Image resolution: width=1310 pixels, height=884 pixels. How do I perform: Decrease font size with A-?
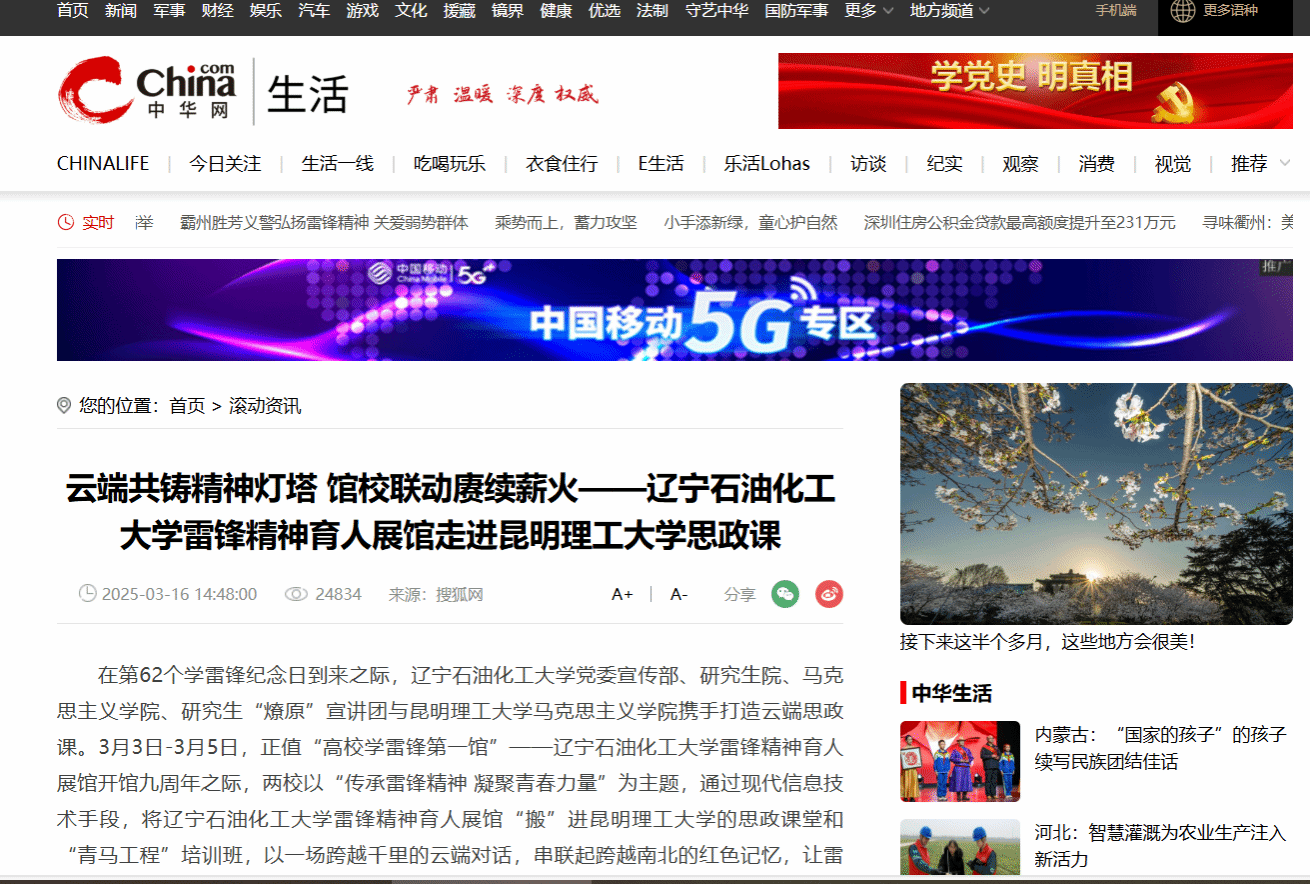tap(679, 594)
